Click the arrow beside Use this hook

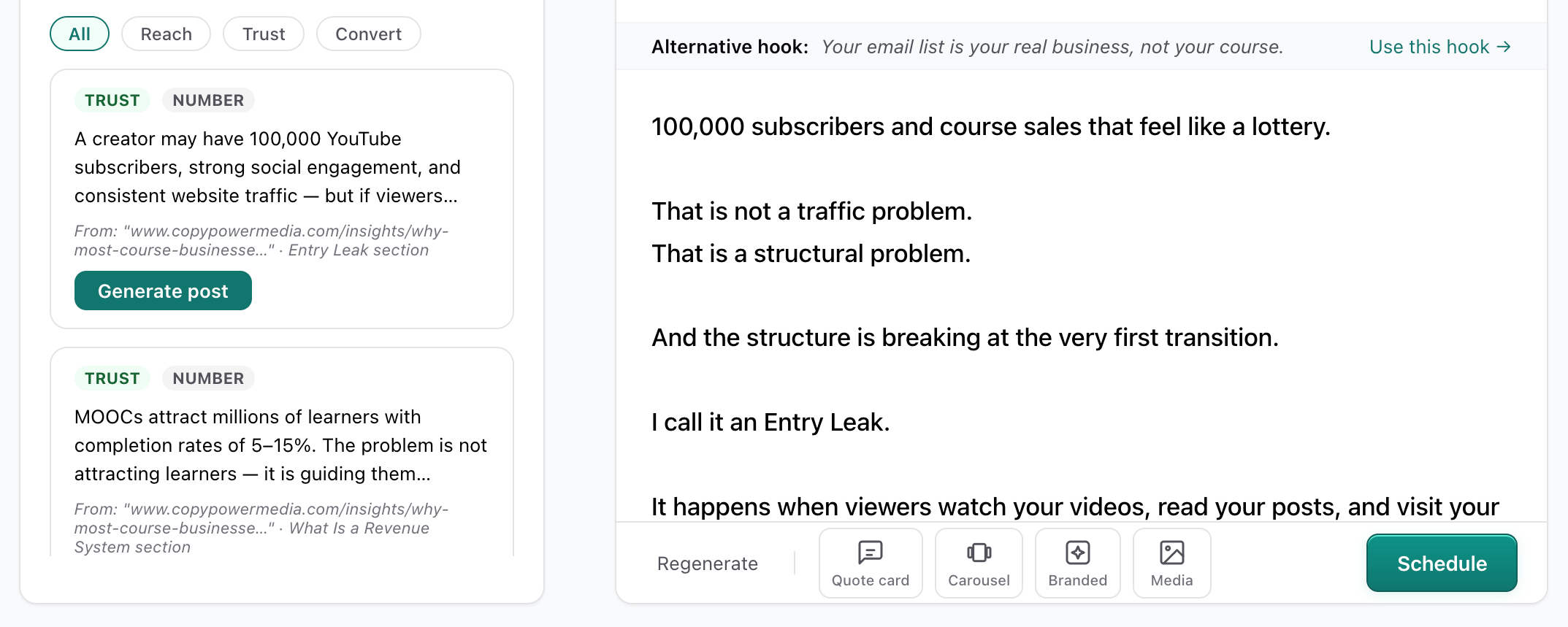(x=1504, y=47)
